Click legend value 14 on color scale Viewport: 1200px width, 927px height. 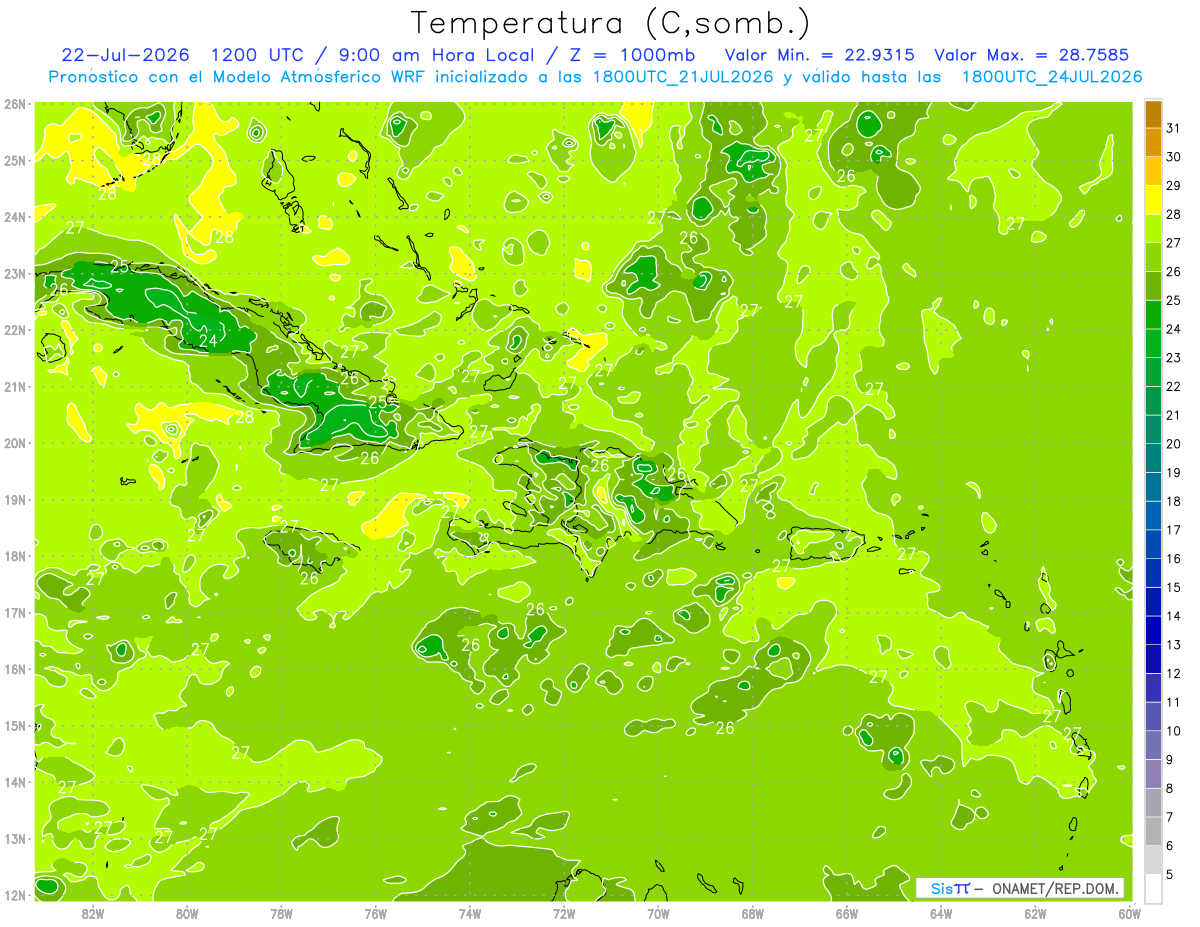(x=1174, y=616)
